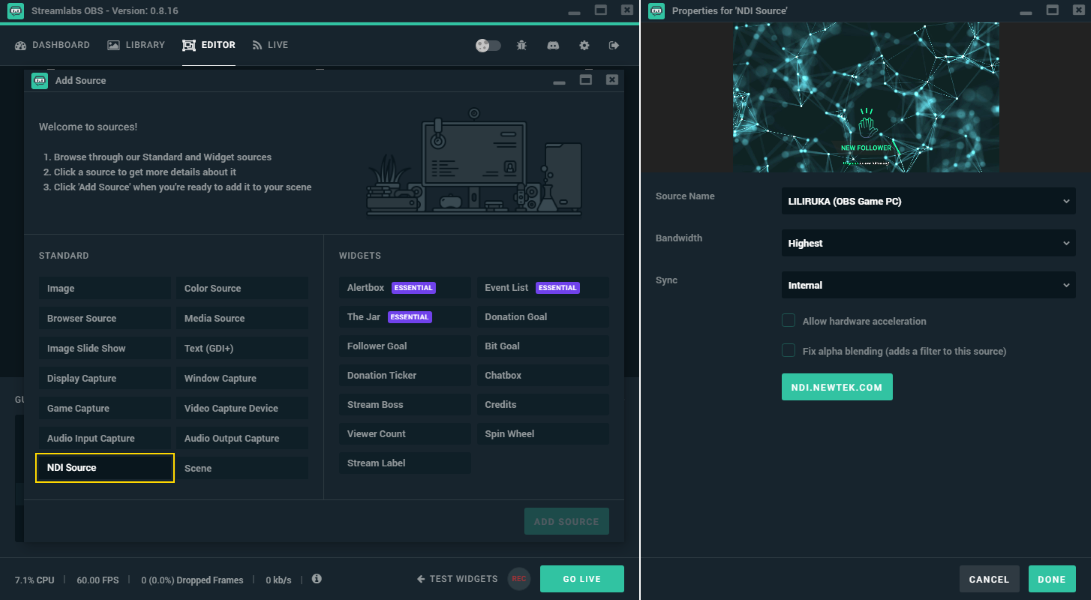Select the Viewer Count widget
This screenshot has height=600, width=1091.
[x=404, y=434]
